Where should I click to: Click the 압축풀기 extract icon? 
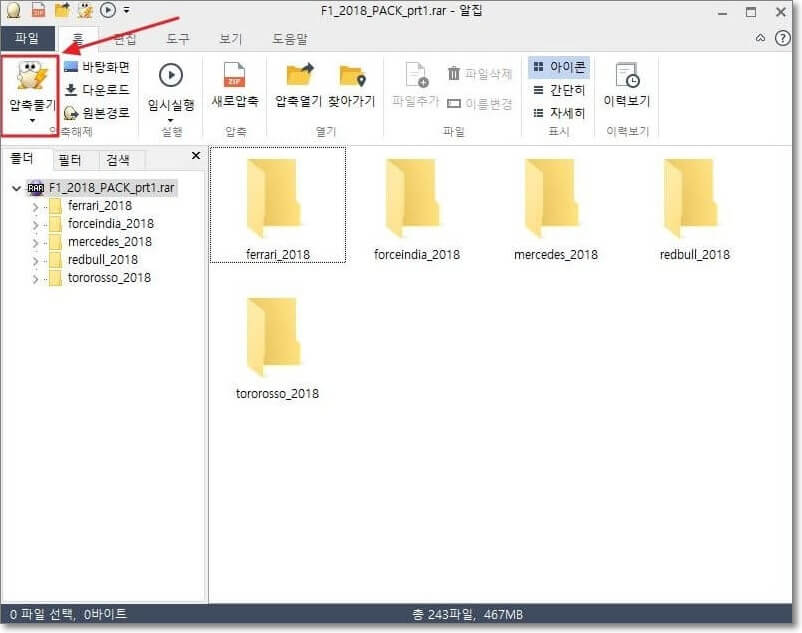31,76
